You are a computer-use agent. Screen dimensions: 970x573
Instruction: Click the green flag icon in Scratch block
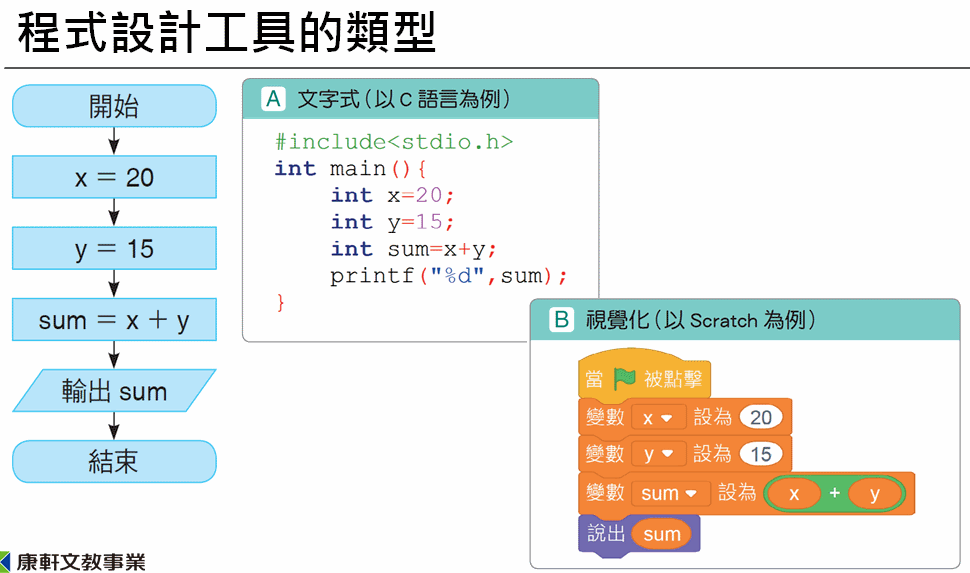[624, 377]
